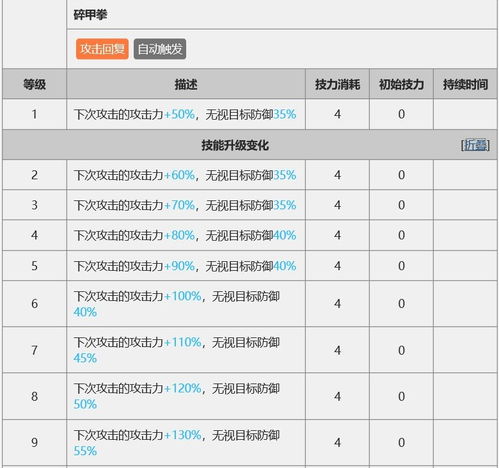
Task: Click level number 1 cell
Action: [x=34, y=114]
